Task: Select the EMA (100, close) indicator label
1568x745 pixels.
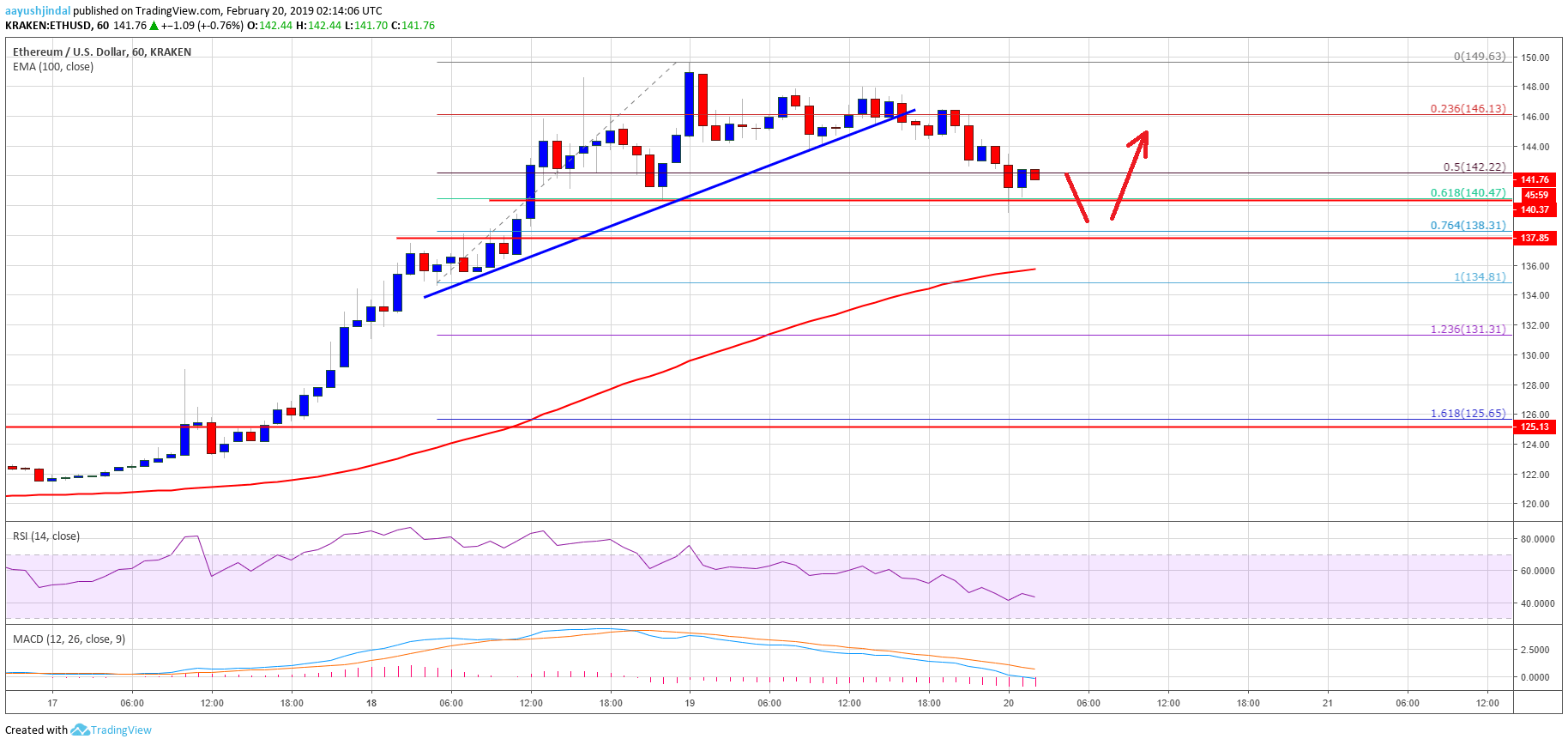Action: tap(53, 66)
